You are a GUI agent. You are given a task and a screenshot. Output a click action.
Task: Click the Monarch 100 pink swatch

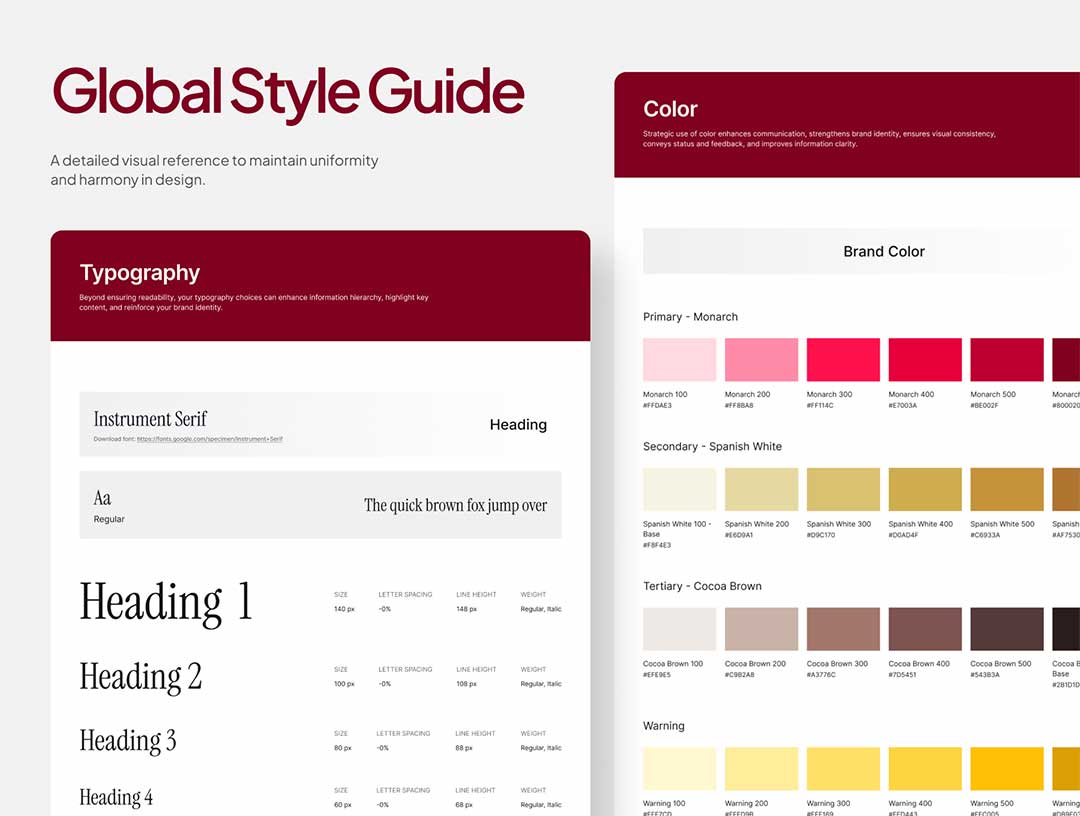[x=679, y=359]
